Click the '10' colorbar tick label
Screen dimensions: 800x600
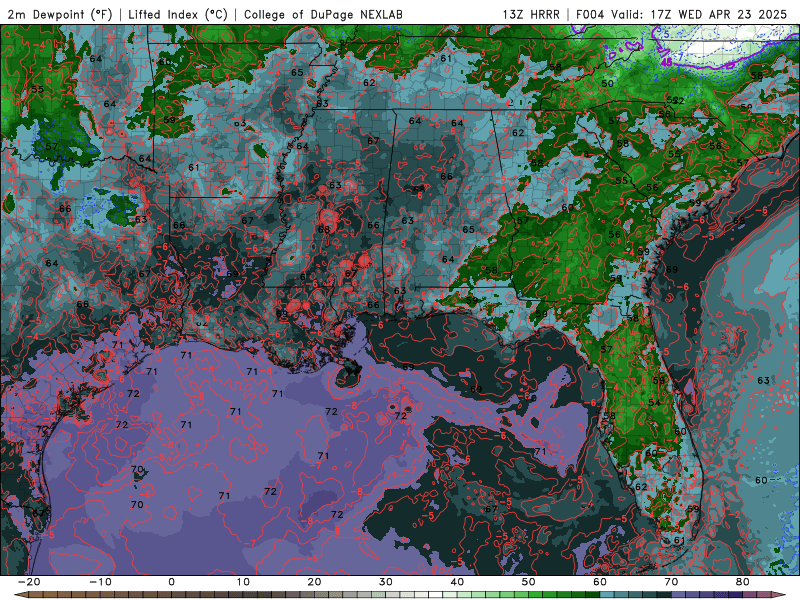[243, 582]
